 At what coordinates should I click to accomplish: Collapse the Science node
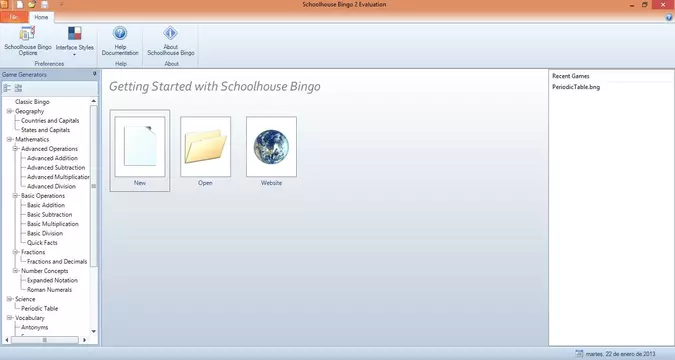(9, 299)
